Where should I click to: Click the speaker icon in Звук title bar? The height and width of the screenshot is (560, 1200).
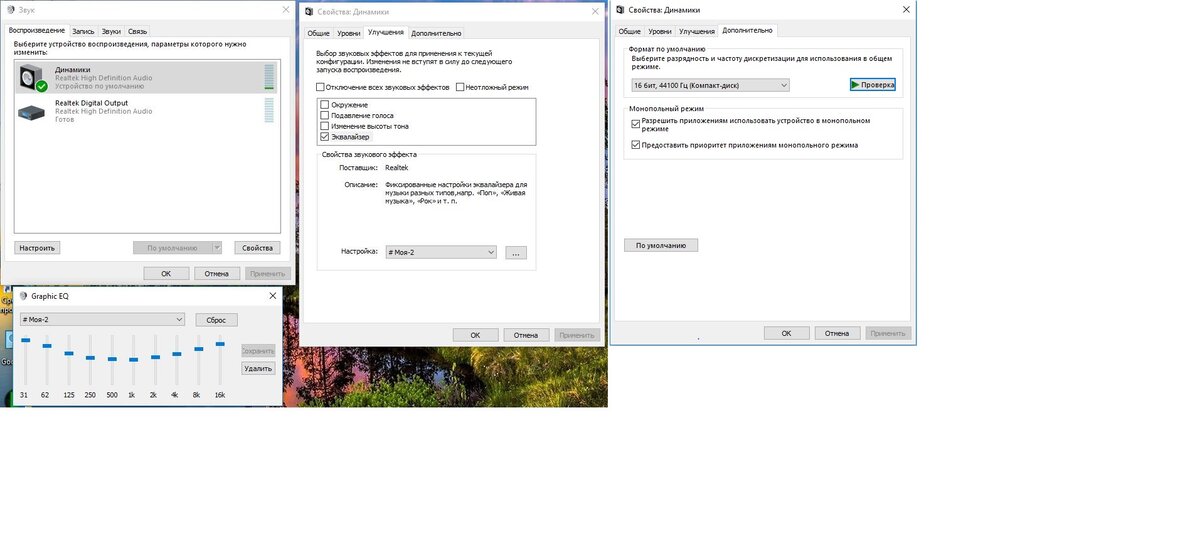(10, 9)
